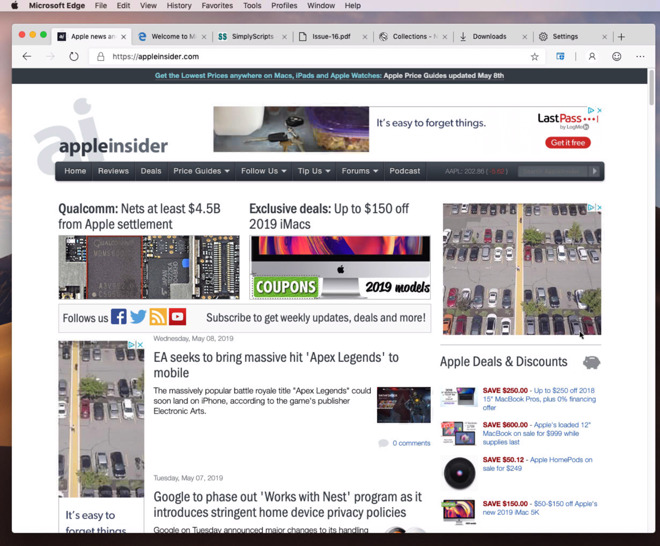Click the AppleInsider search field
Image resolution: width=660 pixels, height=546 pixels.
coord(553,171)
